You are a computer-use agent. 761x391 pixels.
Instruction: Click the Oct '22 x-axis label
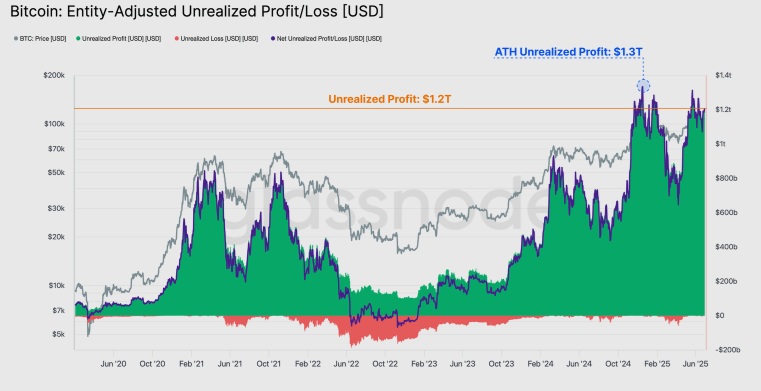pyautogui.click(x=385, y=363)
